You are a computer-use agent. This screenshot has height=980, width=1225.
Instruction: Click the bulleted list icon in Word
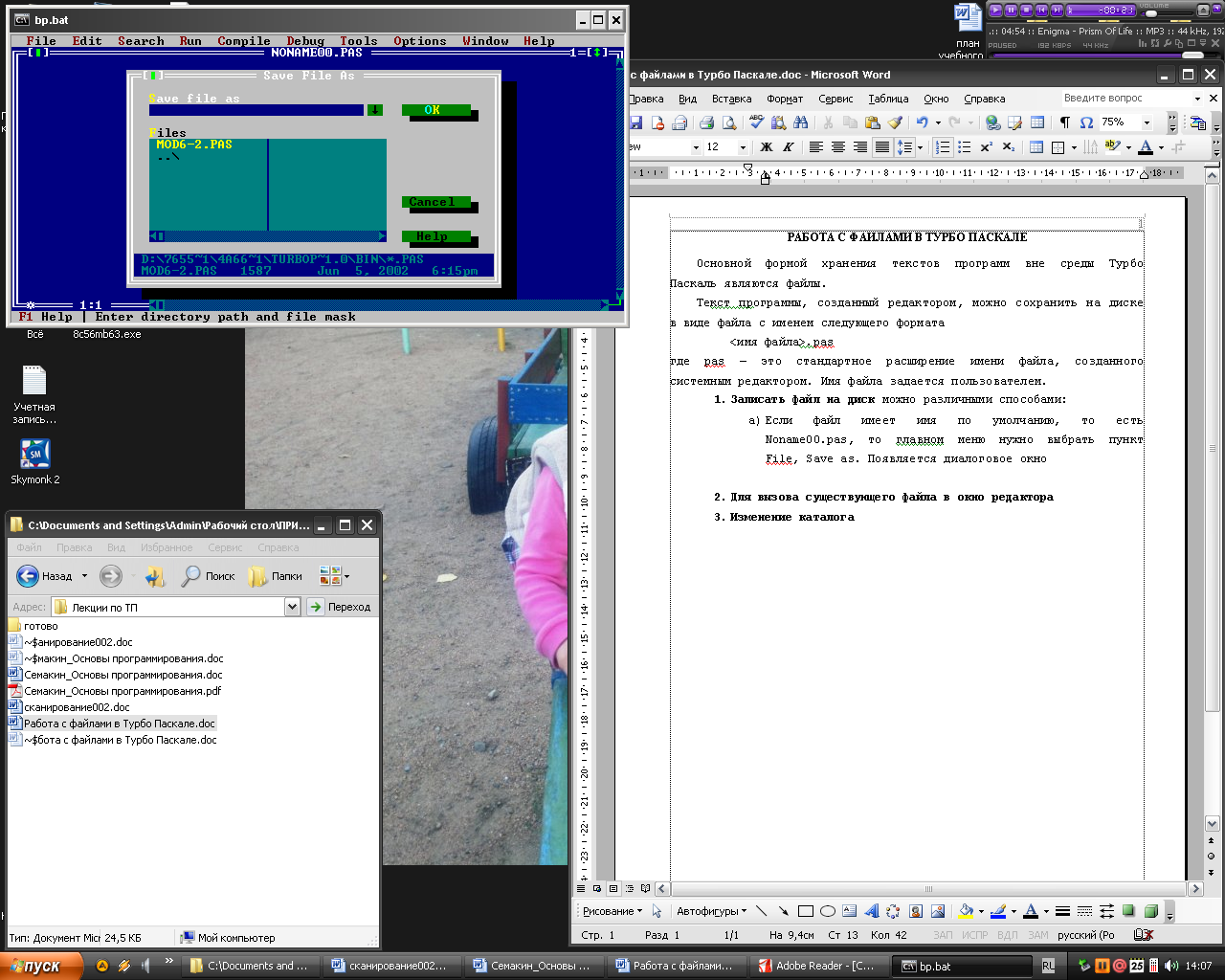point(964,147)
